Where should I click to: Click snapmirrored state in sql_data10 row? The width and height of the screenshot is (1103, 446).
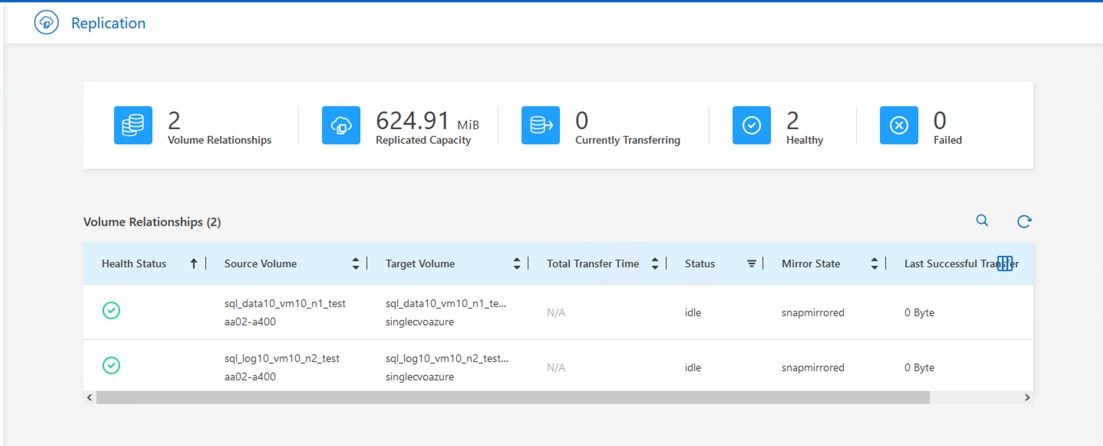click(x=812, y=312)
